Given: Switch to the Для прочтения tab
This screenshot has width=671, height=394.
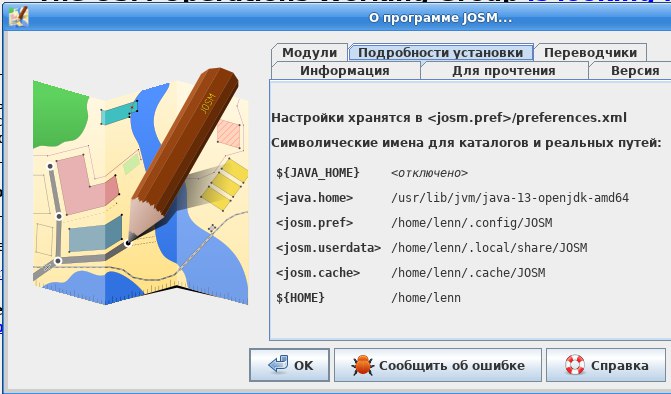Looking at the screenshot, I should pos(504,71).
